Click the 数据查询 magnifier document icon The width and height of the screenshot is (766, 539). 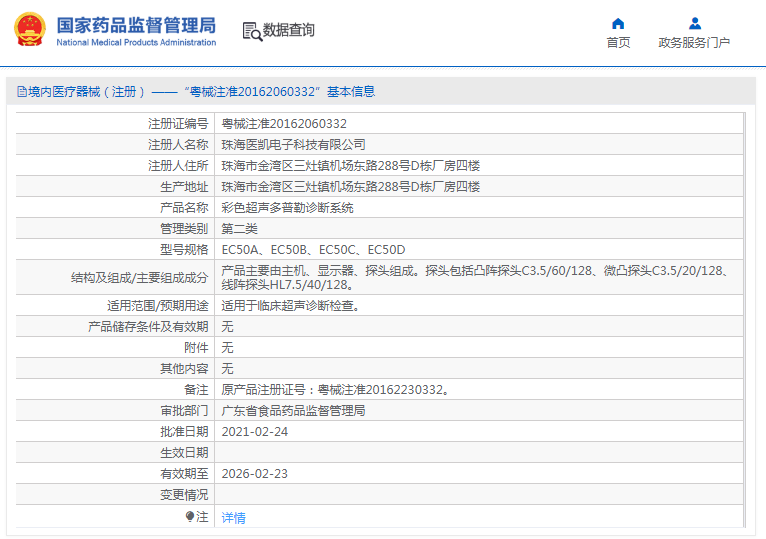(252, 31)
